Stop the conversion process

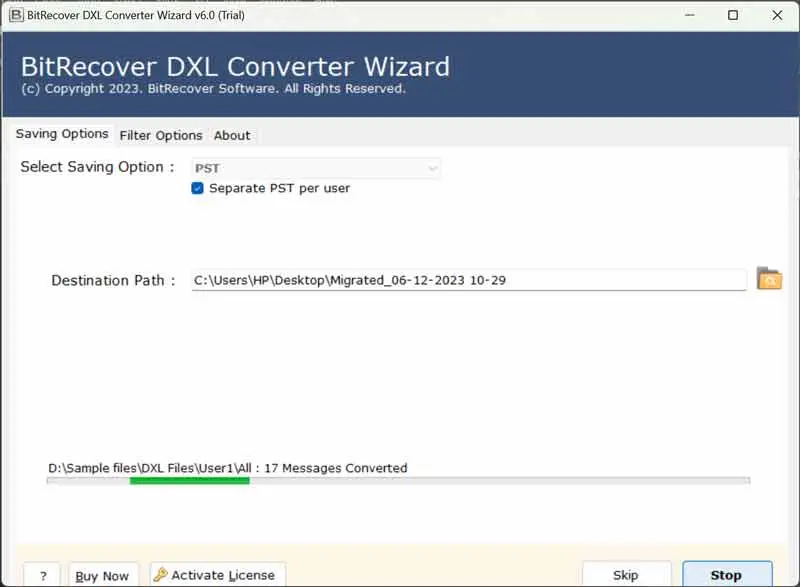(x=726, y=575)
